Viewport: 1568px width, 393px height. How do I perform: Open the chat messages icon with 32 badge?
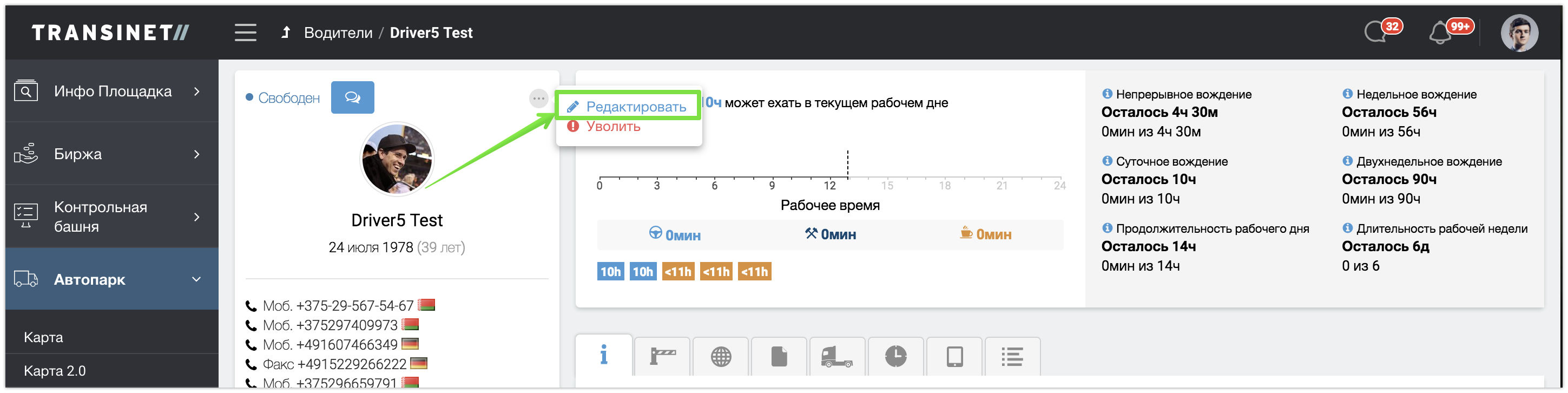(x=1378, y=32)
